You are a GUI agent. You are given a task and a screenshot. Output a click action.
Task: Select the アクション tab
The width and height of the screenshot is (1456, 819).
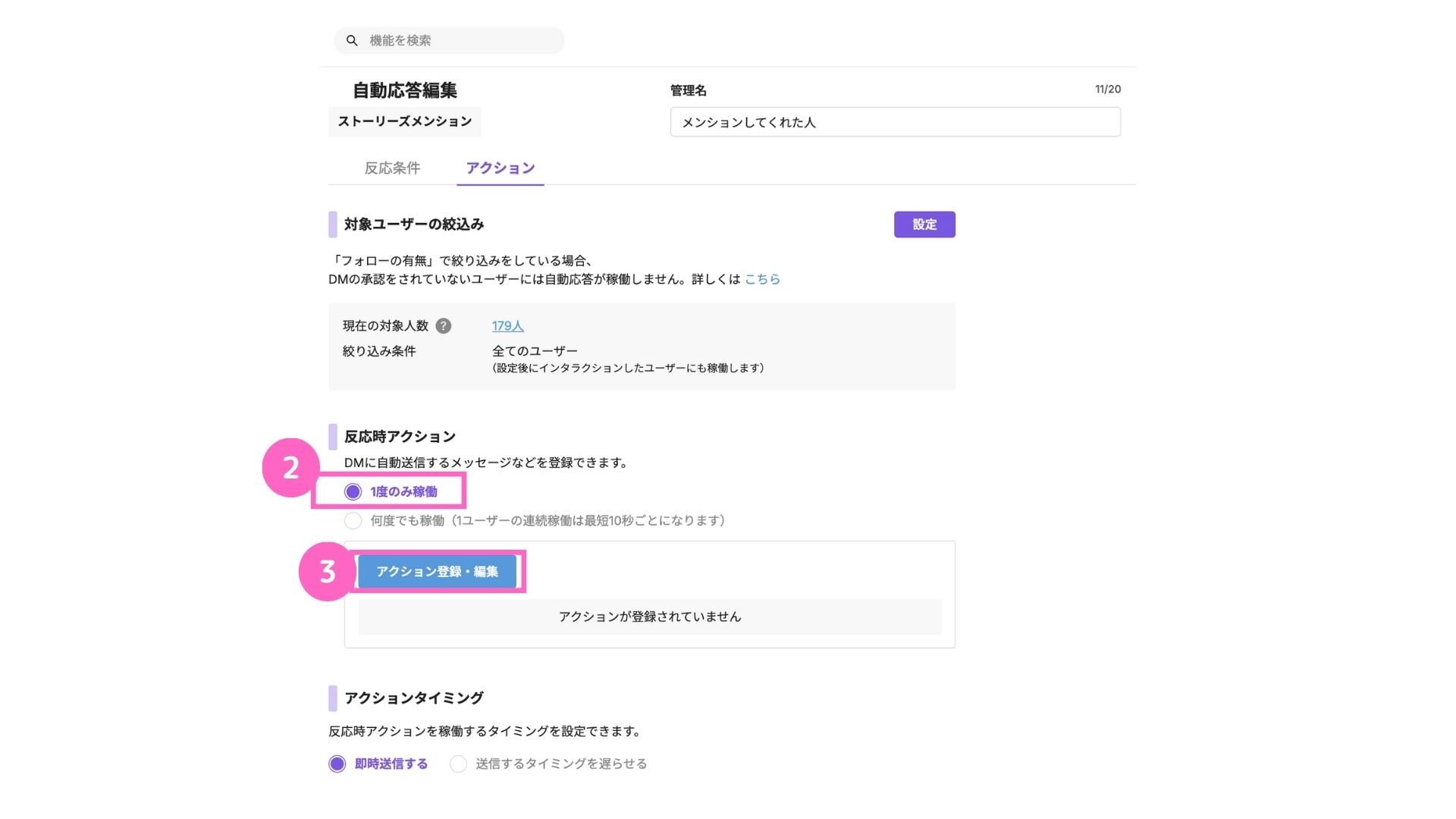pyautogui.click(x=500, y=168)
